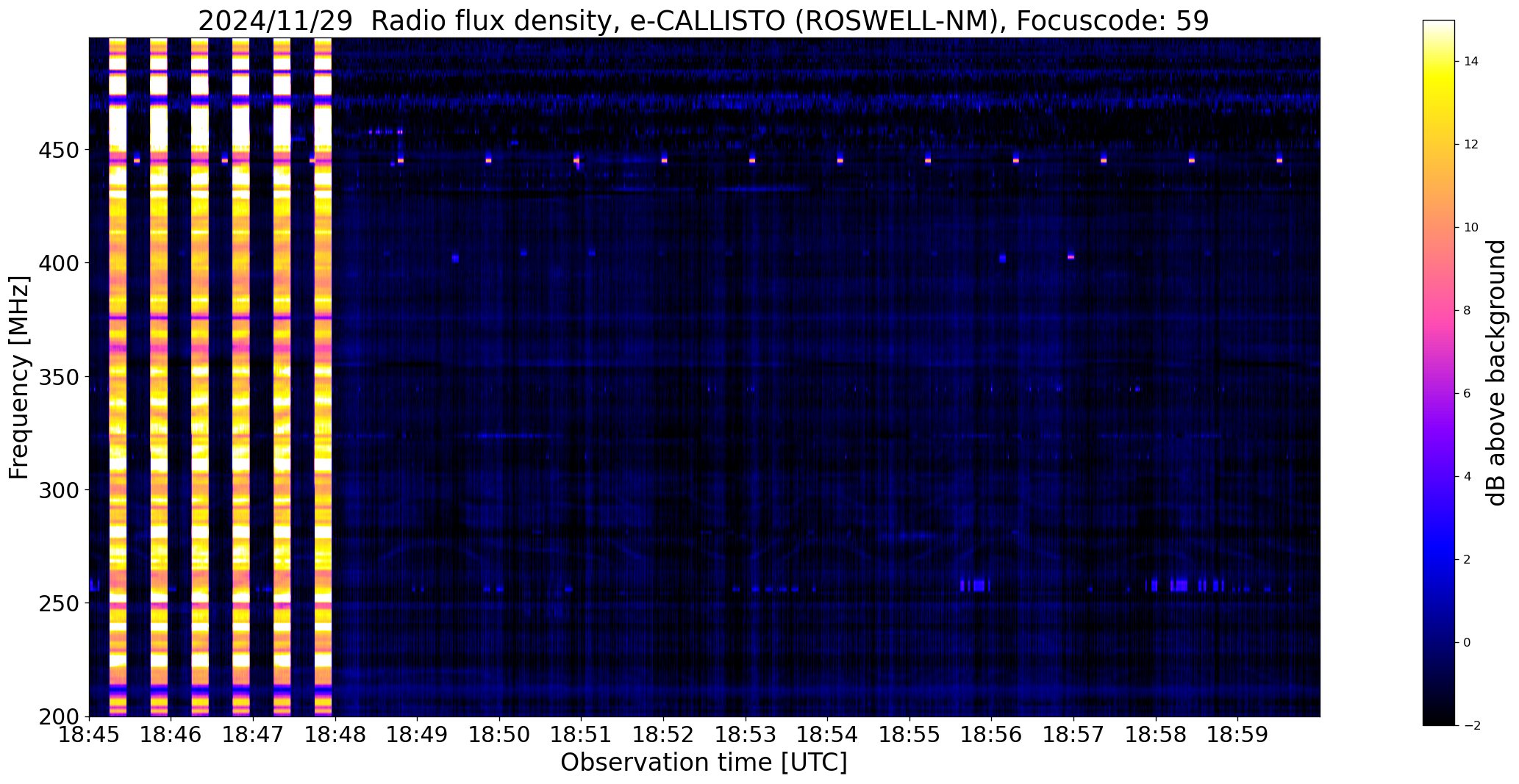The height and width of the screenshot is (784, 1519).
Task: Click the 18:54 time tick label
Action: (828, 734)
